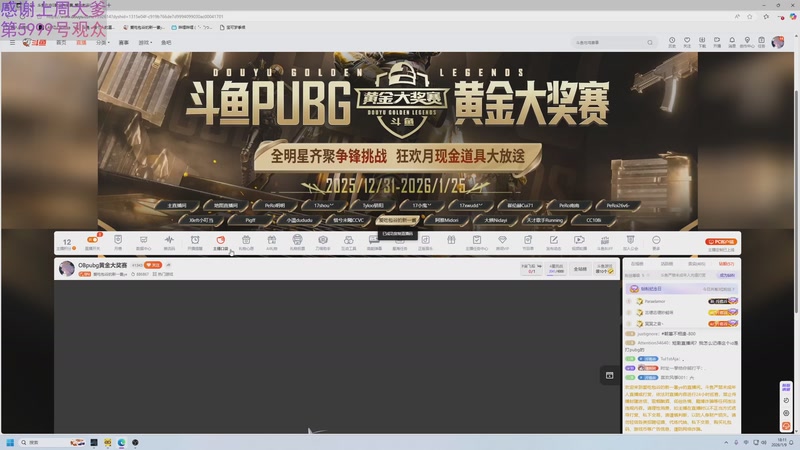Image resolution: width=800 pixels, height=450 pixels.
Task: Click the highlighted red 主播 icon in toolbar
Action: [220, 242]
